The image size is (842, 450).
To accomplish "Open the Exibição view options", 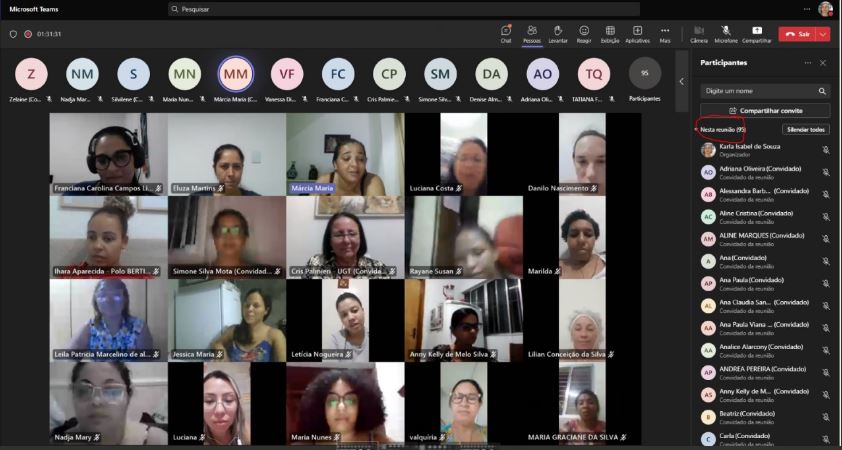I will (x=610, y=33).
